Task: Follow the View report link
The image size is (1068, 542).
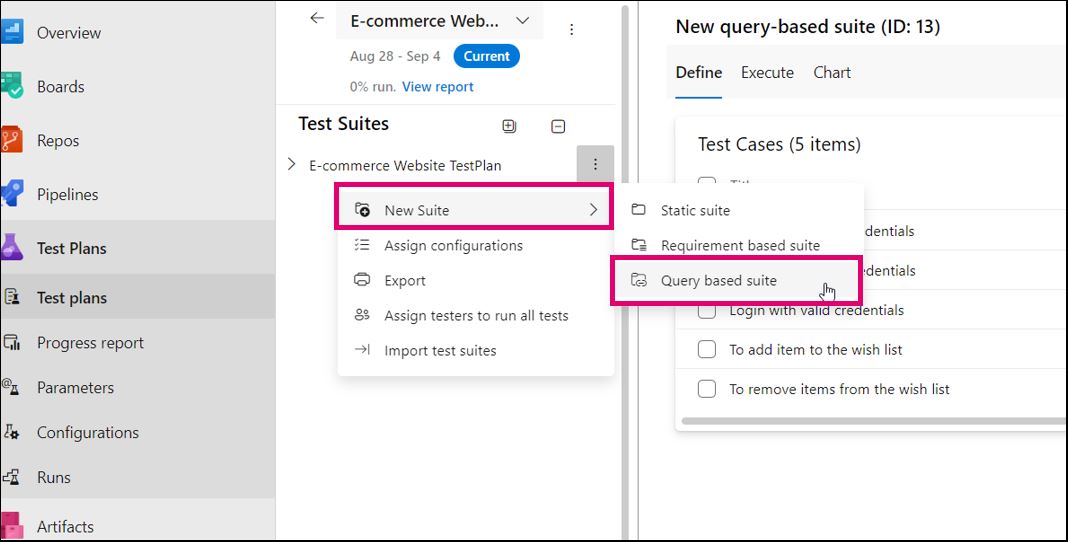Action: point(437,87)
